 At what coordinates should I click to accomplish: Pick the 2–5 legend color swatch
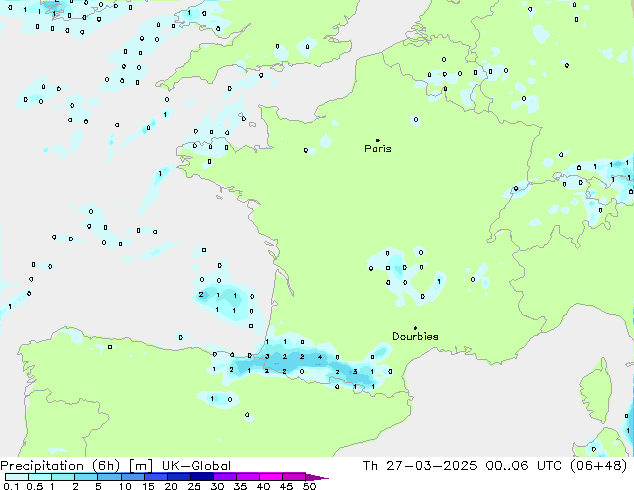tap(86, 477)
